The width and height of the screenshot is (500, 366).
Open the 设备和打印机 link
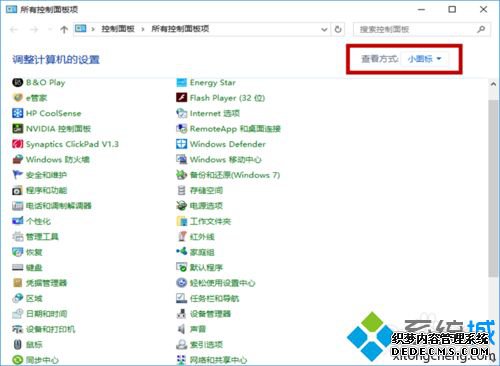tap(50, 329)
